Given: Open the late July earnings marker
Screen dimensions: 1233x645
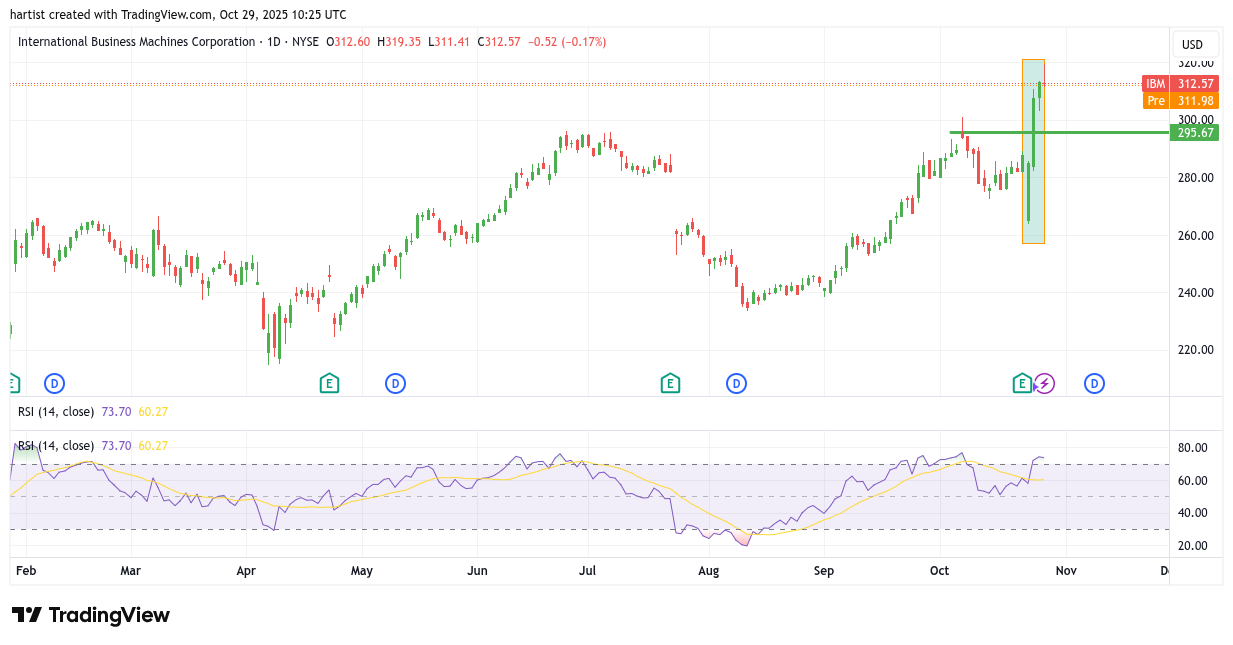Looking at the screenshot, I should (670, 383).
